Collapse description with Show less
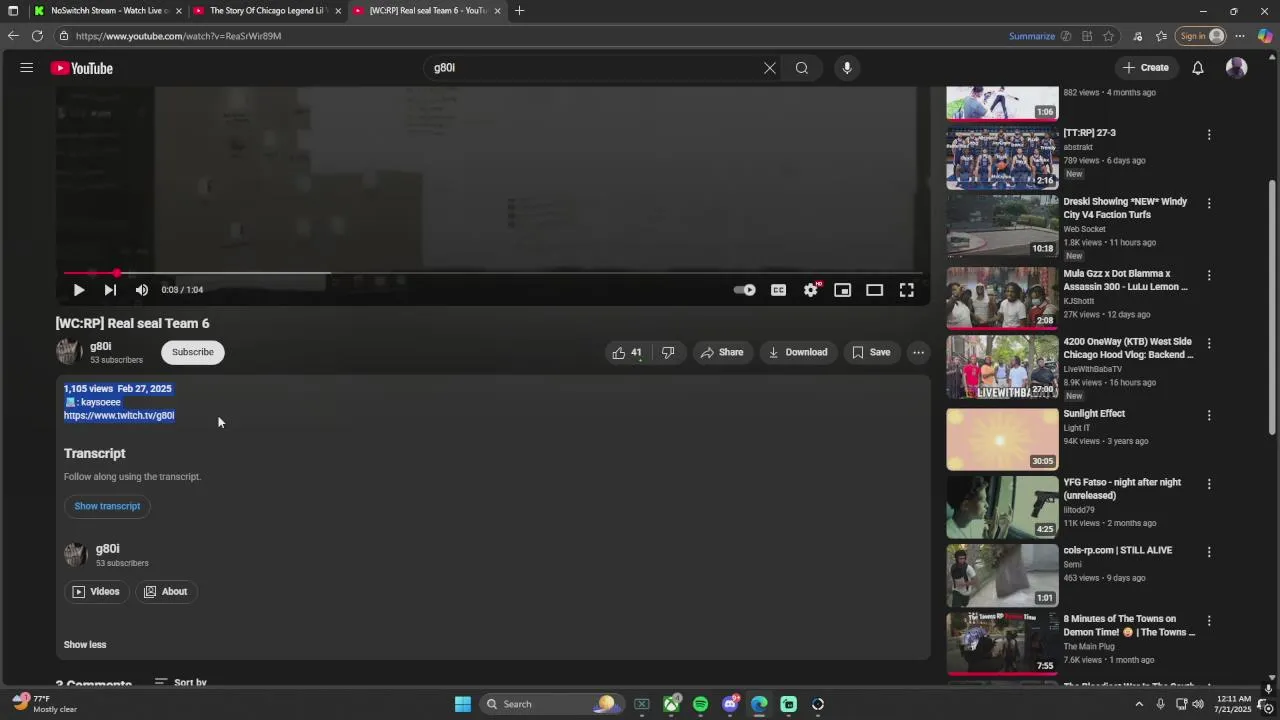The width and height of the screenshot is (1280, 720). pos(85,645)
